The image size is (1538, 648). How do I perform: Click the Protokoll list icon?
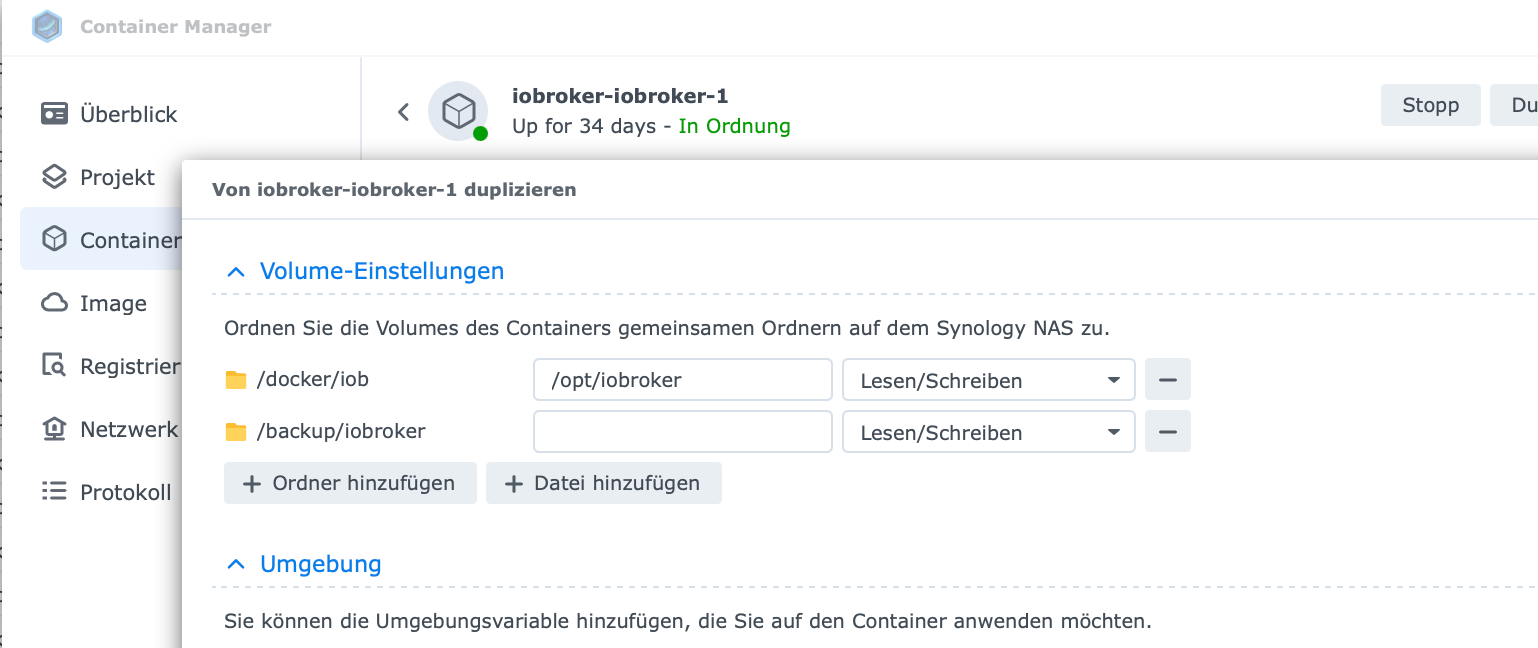54,492
